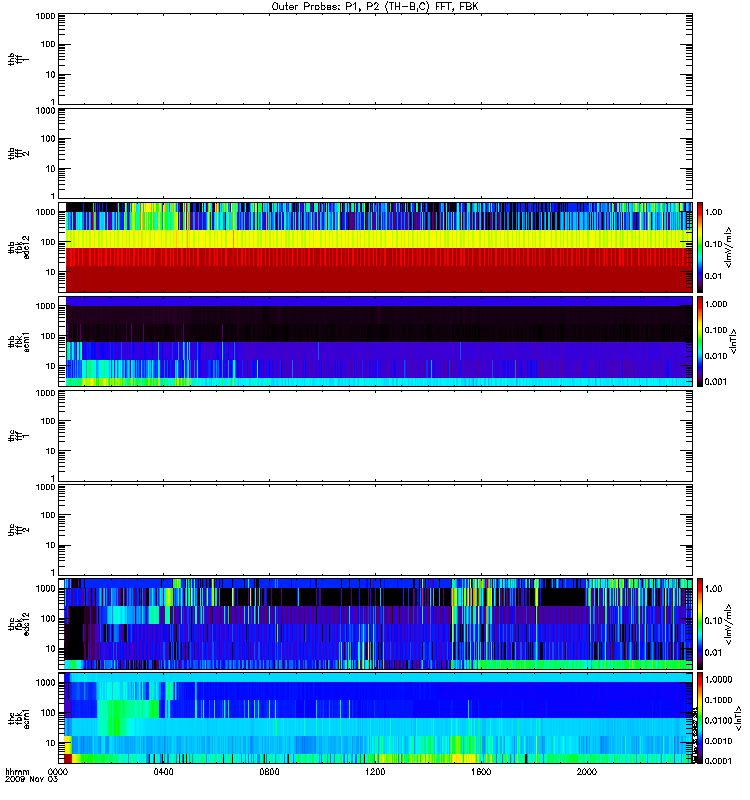Image resolution: width=750 pixels, height=800 pixels.
Task: Click the 0.010 tick on thb scm1 colorbar
Action: [716, 356]
